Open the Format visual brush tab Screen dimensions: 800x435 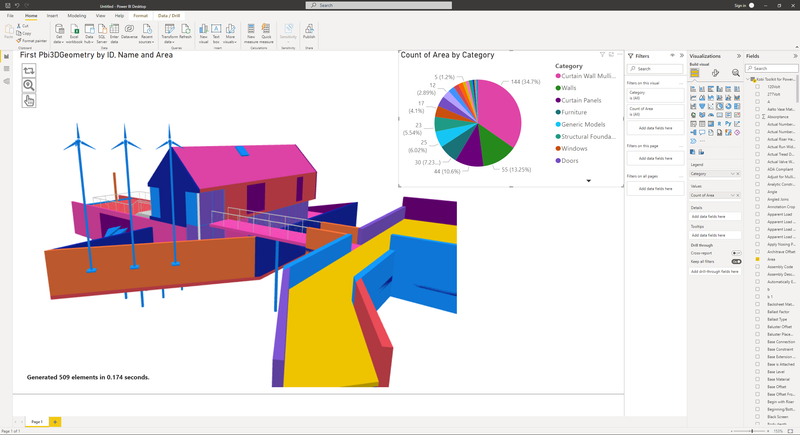click(715, 73)
